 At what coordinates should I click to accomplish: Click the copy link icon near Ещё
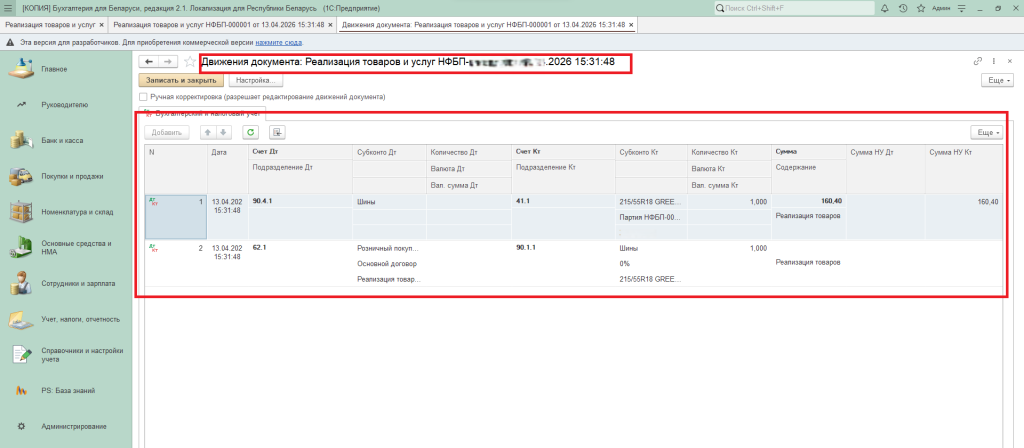tap(978, 62)
